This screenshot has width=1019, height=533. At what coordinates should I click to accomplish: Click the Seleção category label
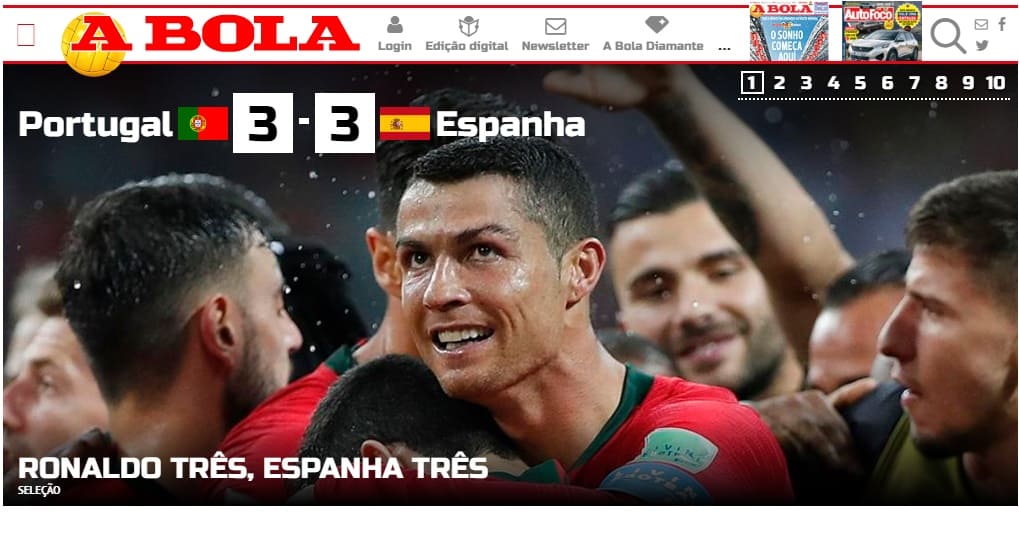pyautogui.click(x=39, y=490)
